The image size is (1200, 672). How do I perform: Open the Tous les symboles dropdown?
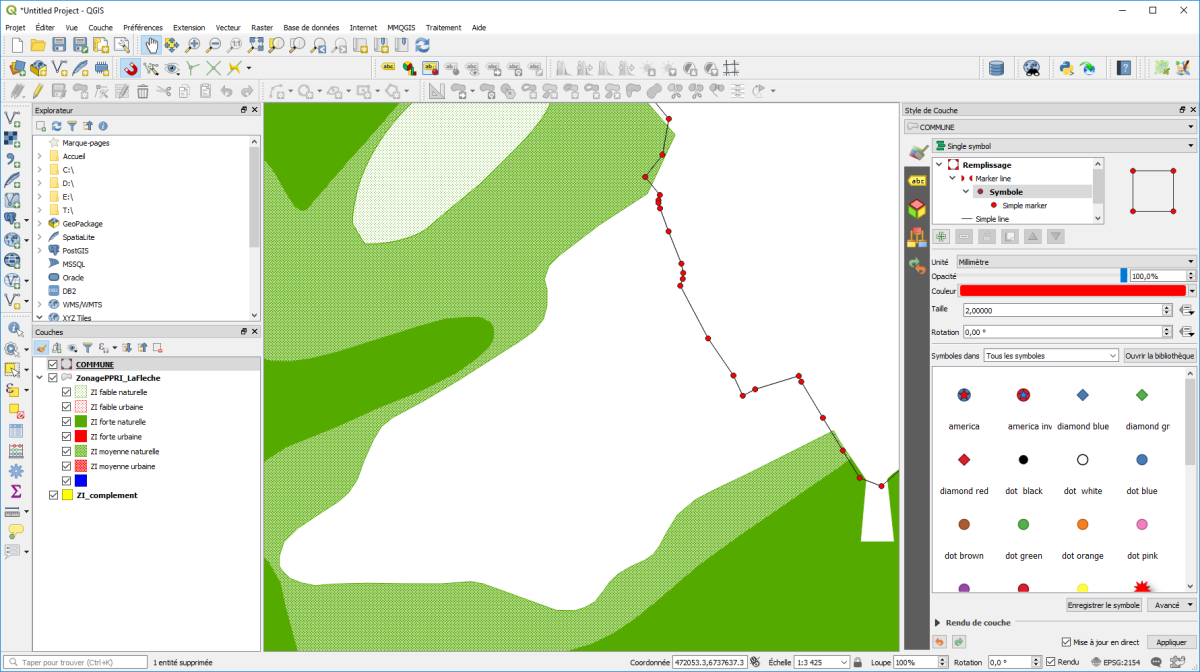coord(1051,355)
